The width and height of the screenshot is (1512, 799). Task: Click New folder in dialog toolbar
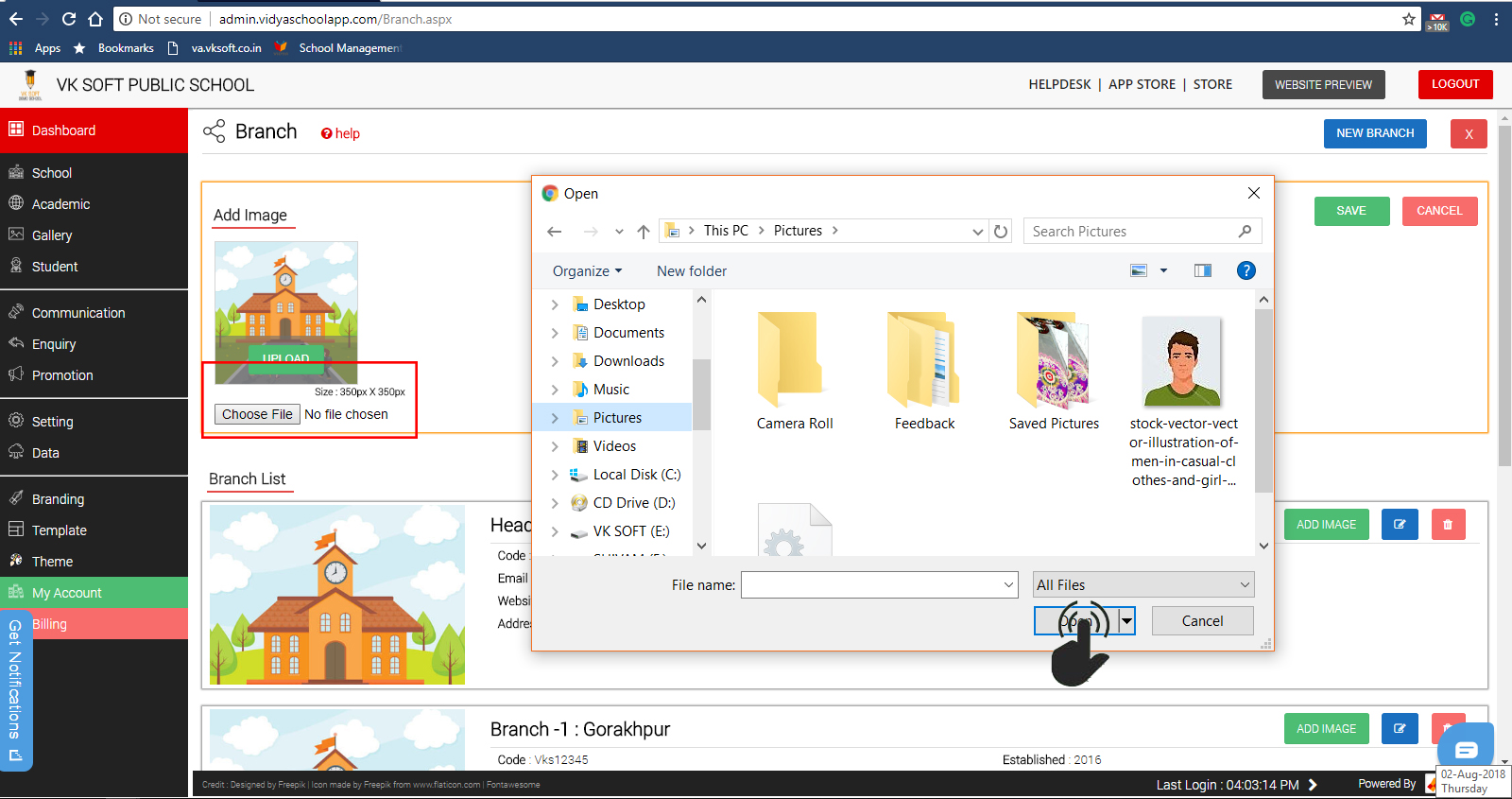click(692, 271)
